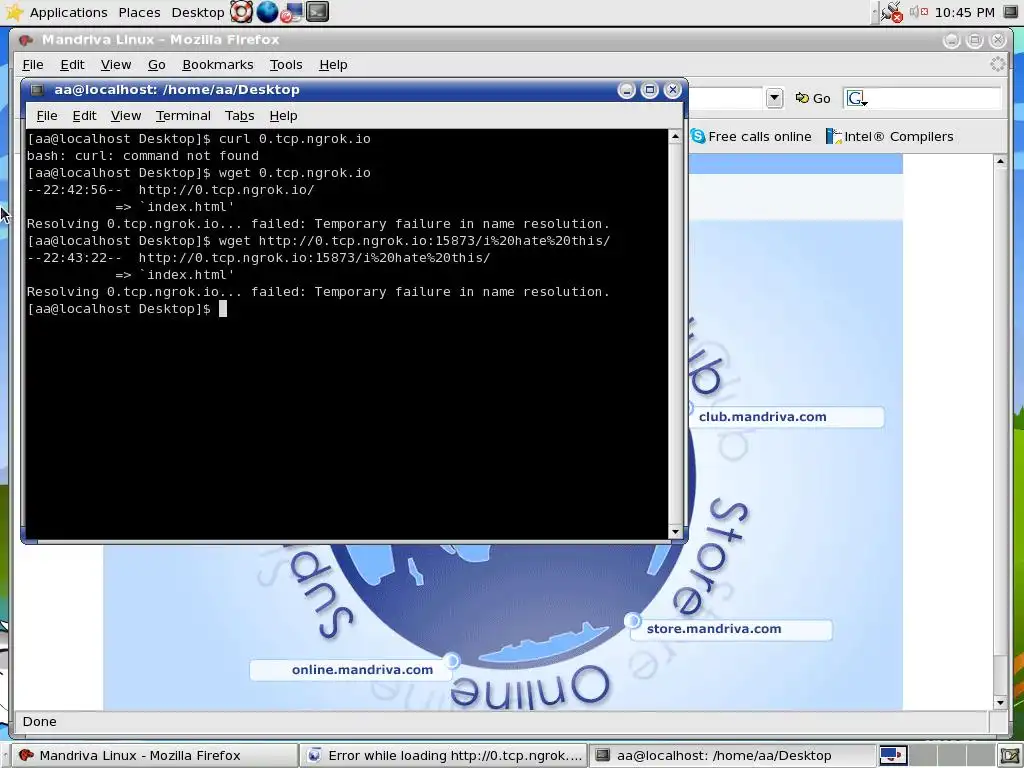The width and height of the screenshot is (1024, 768).
Task: Maximize the terminal window
Action: click(649, 90)
